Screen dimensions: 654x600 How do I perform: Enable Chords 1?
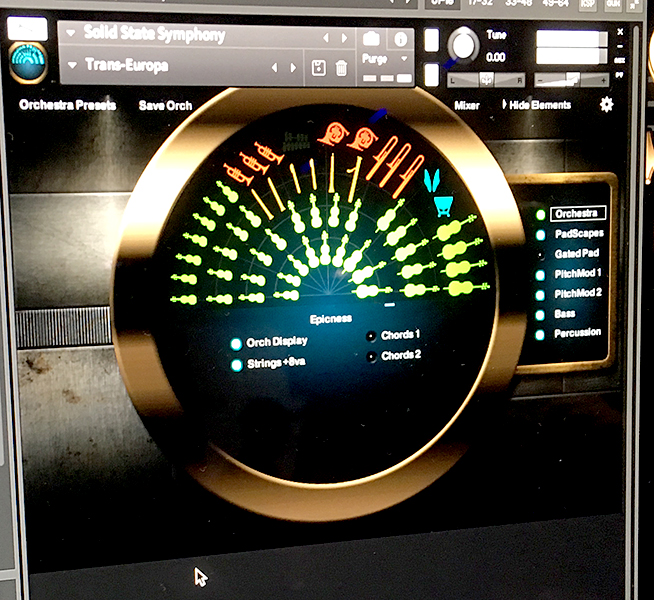371,336
